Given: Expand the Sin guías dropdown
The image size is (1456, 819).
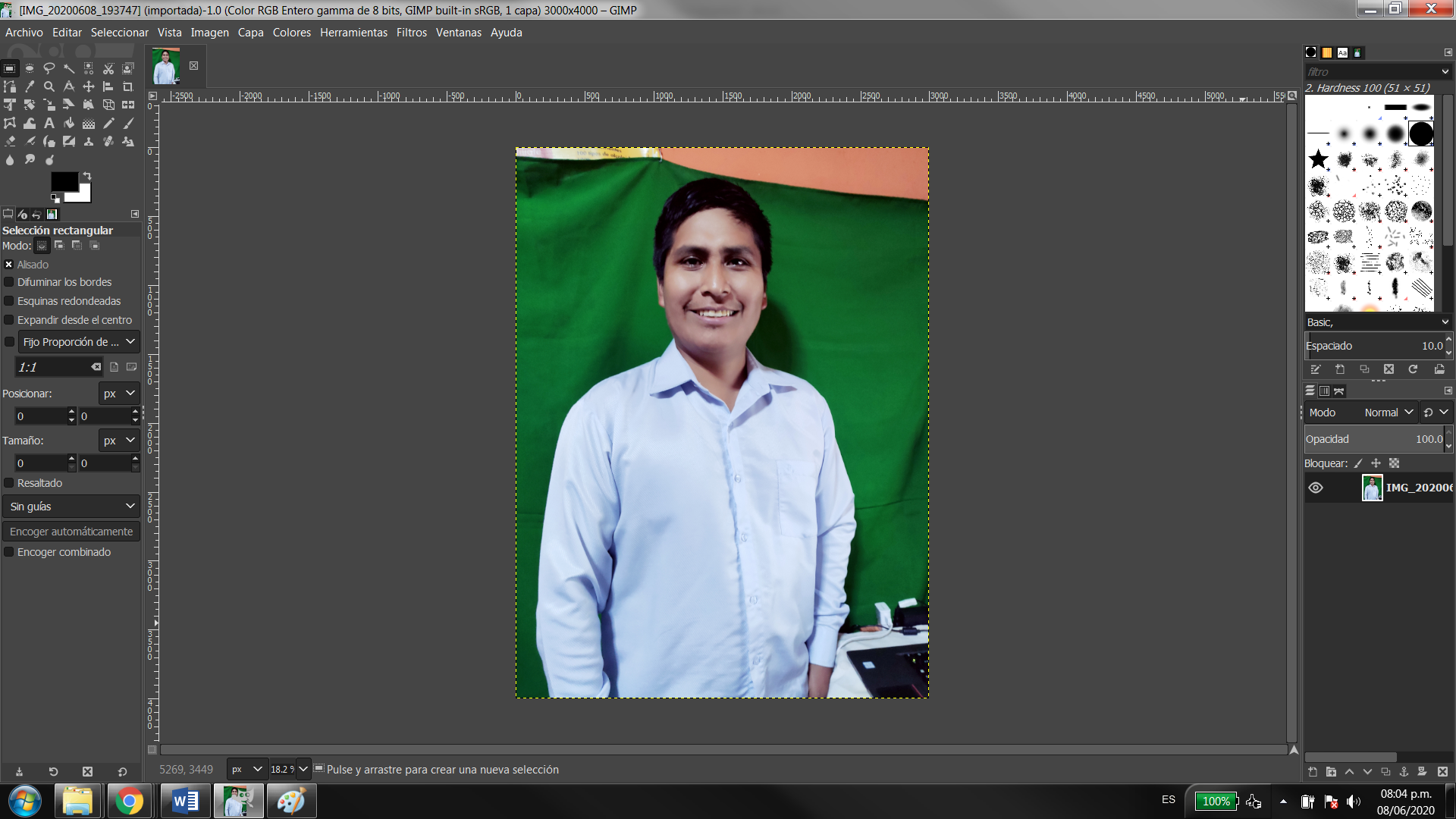Looking at the screenshot, I should [x=71, y=507].
